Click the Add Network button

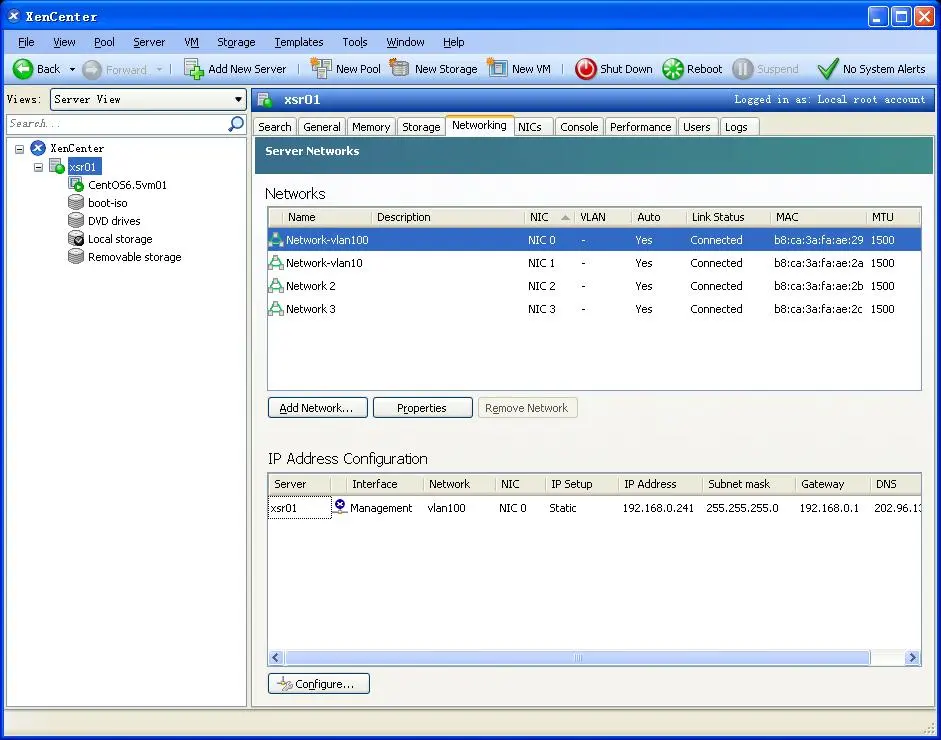[x=316, y=408]
